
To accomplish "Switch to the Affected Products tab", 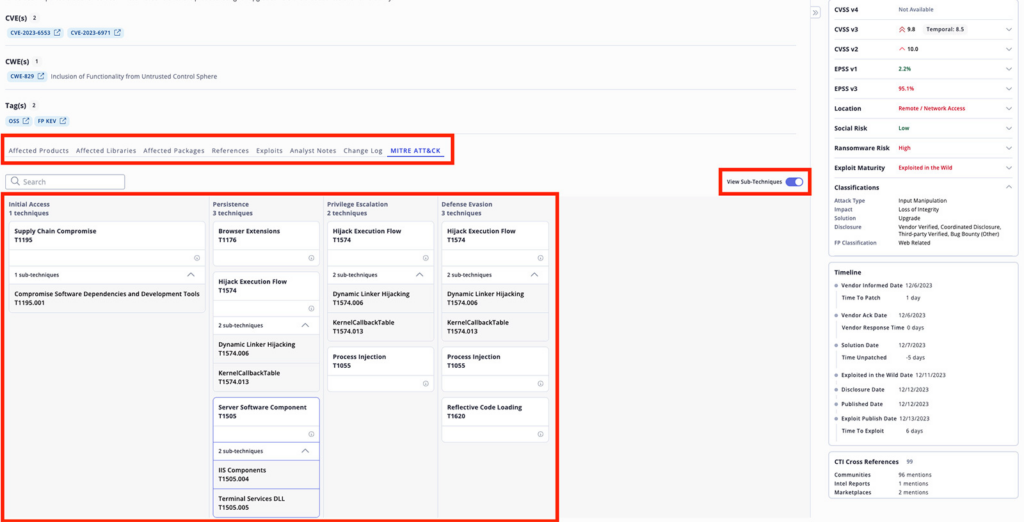I will 38,151.
